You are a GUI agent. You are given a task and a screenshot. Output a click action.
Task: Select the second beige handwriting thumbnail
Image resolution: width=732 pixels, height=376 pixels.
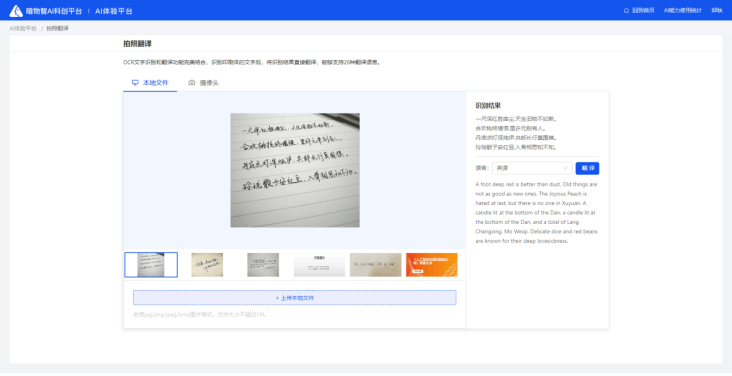point(207,265)
